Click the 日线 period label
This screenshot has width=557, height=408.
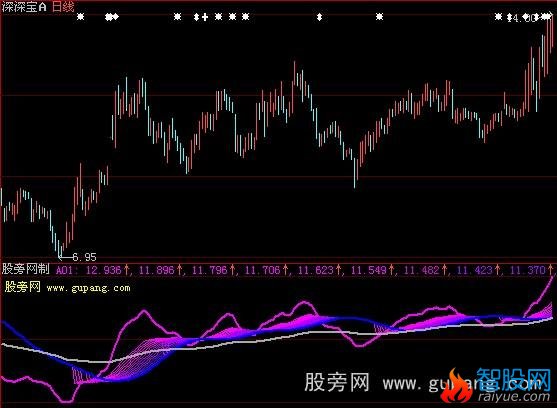click(64, 6)
